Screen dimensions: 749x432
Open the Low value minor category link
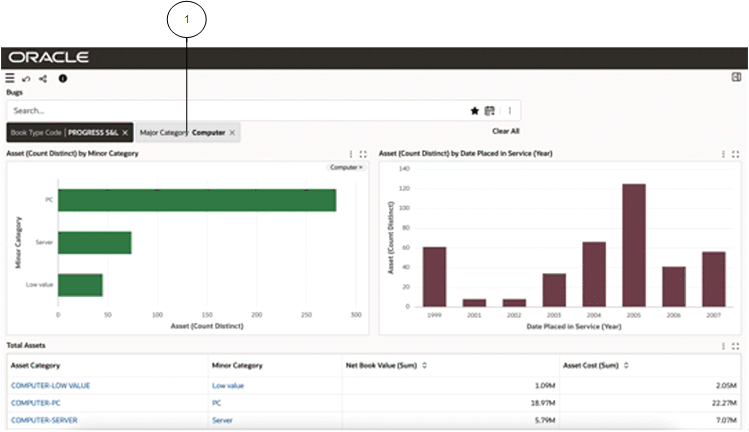(x=228, y=386)
